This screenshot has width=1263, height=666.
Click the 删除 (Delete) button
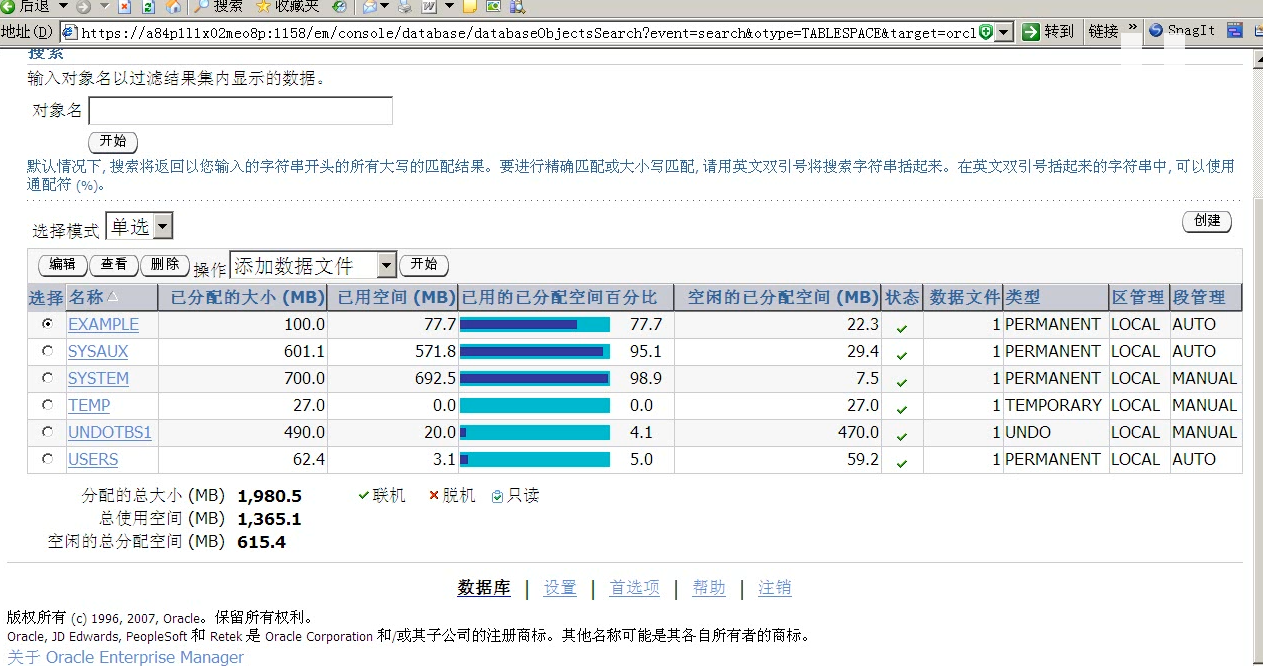pos(165,265)
